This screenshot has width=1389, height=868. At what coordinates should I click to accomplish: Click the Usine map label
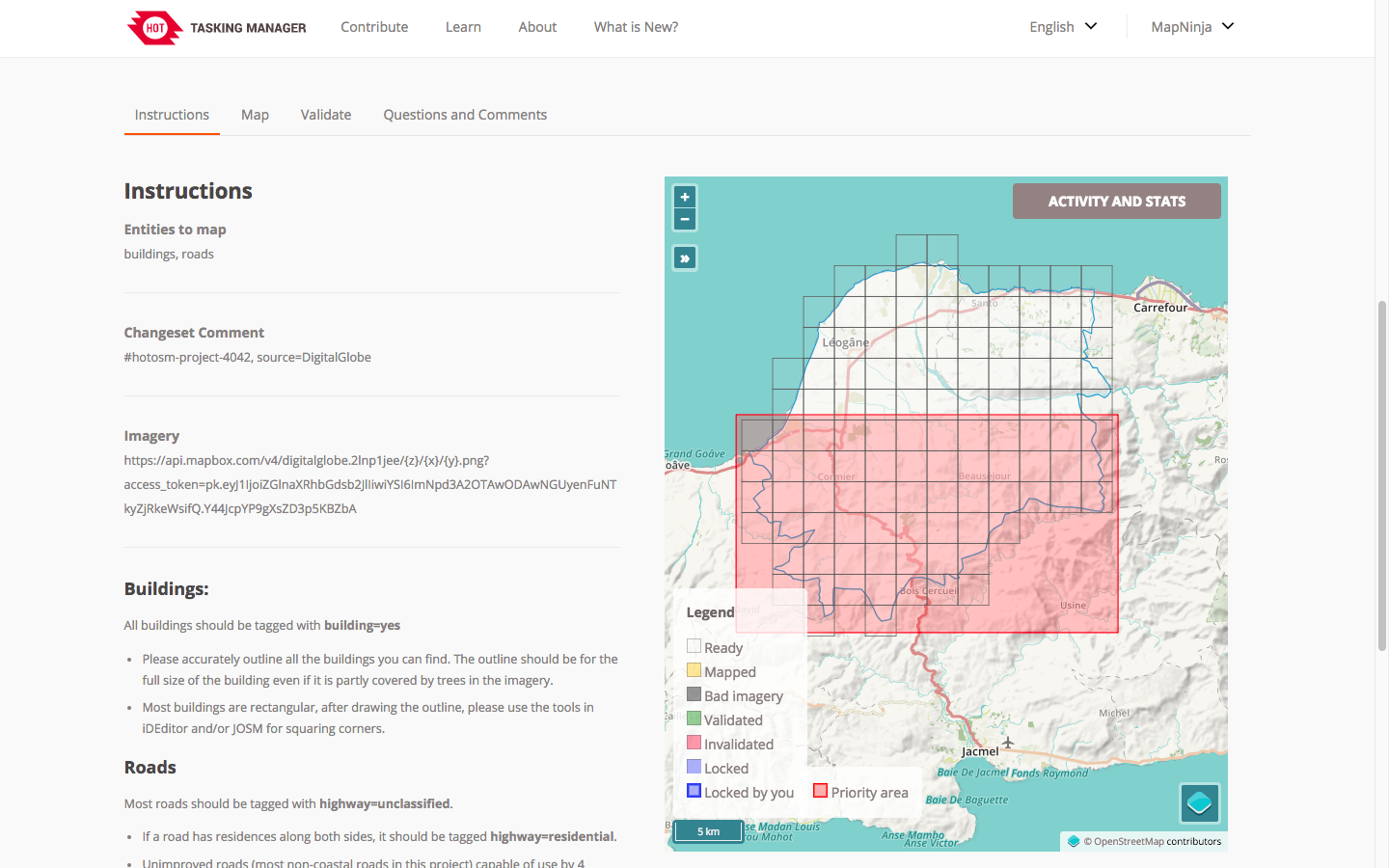click(1073, 606)
